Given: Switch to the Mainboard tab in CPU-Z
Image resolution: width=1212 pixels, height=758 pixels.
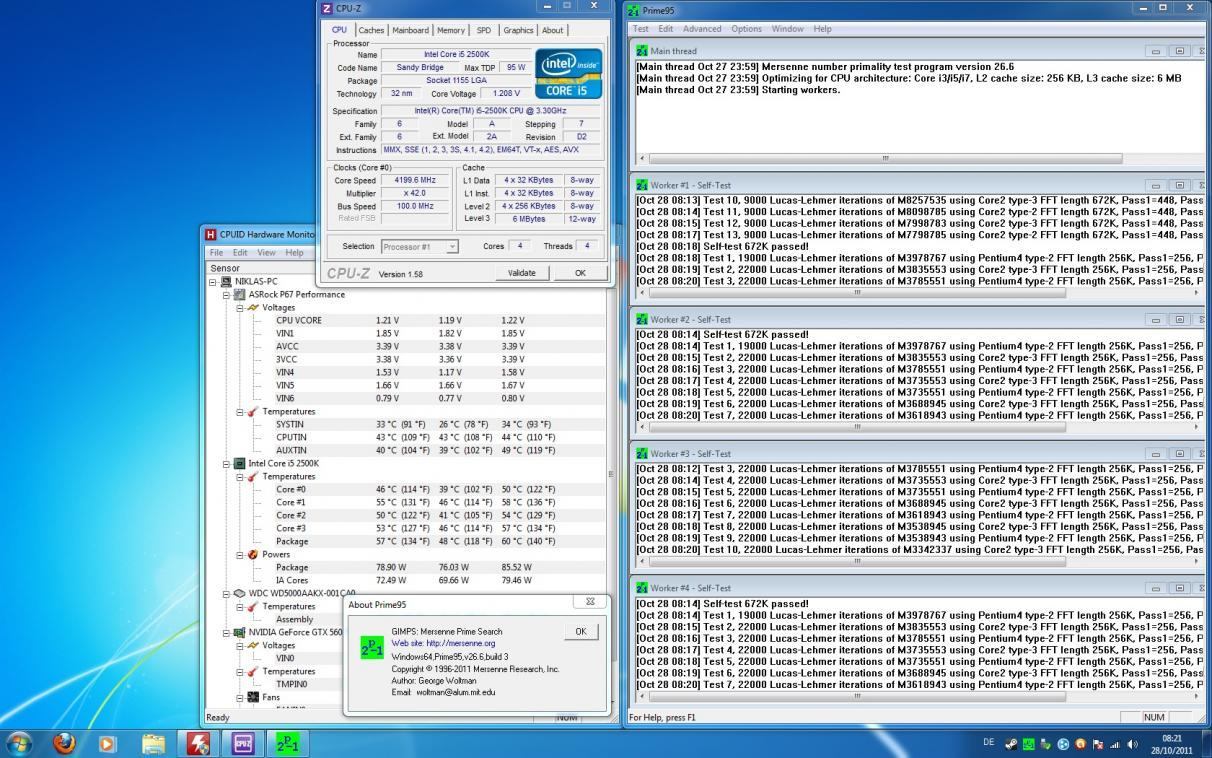Looking at the screenshot, I should [x=410, y=30].
